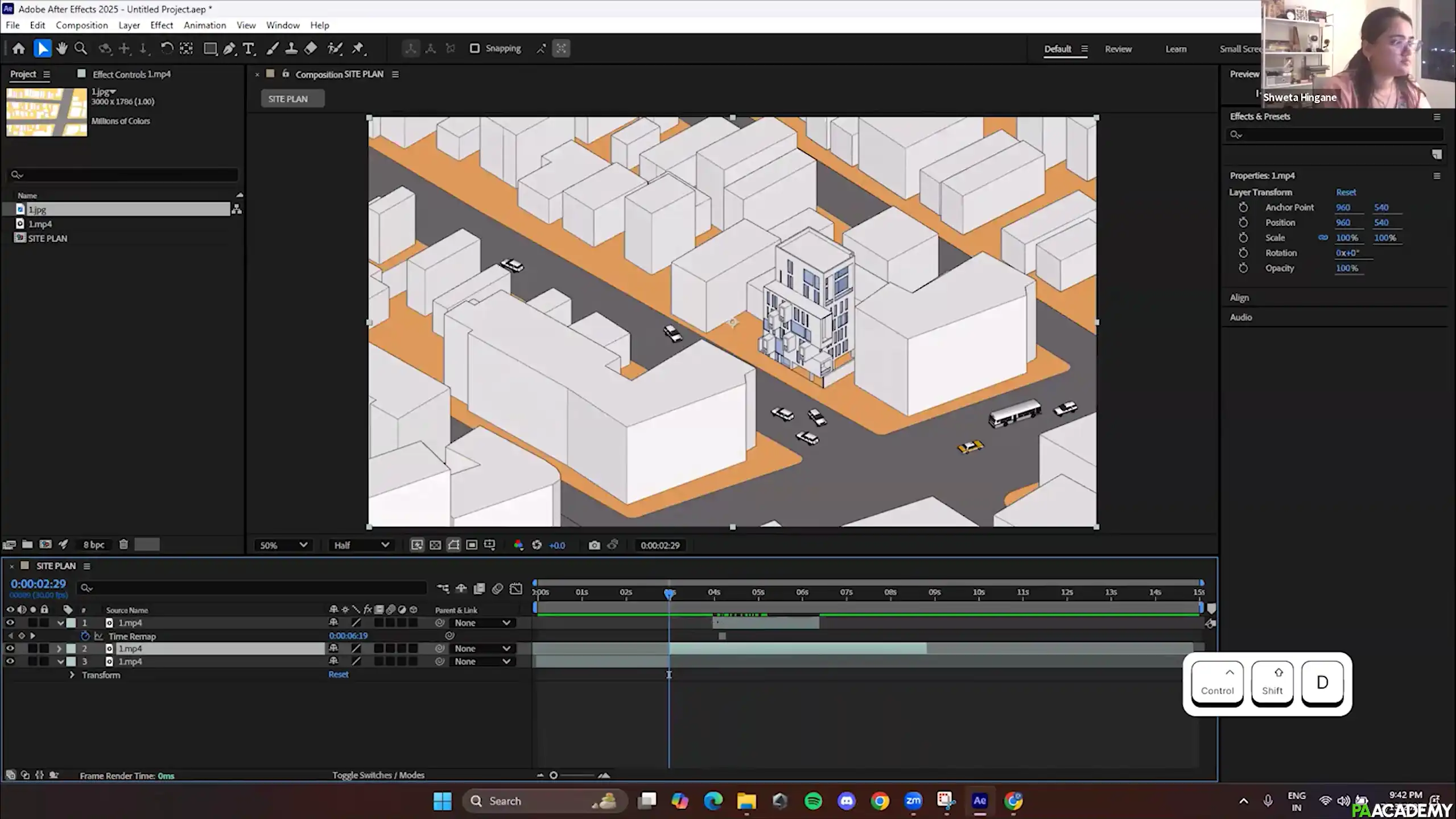Toggle the Time Remap stopwatch

[x=85, y=636]
